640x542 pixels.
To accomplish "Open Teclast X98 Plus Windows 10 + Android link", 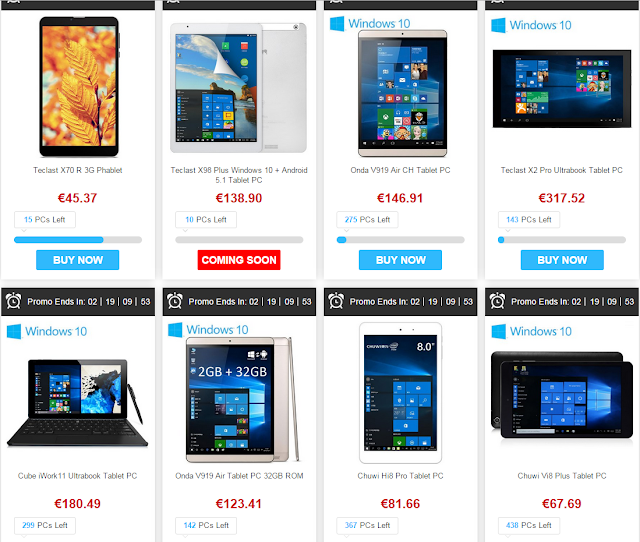I will pos(239,175).
